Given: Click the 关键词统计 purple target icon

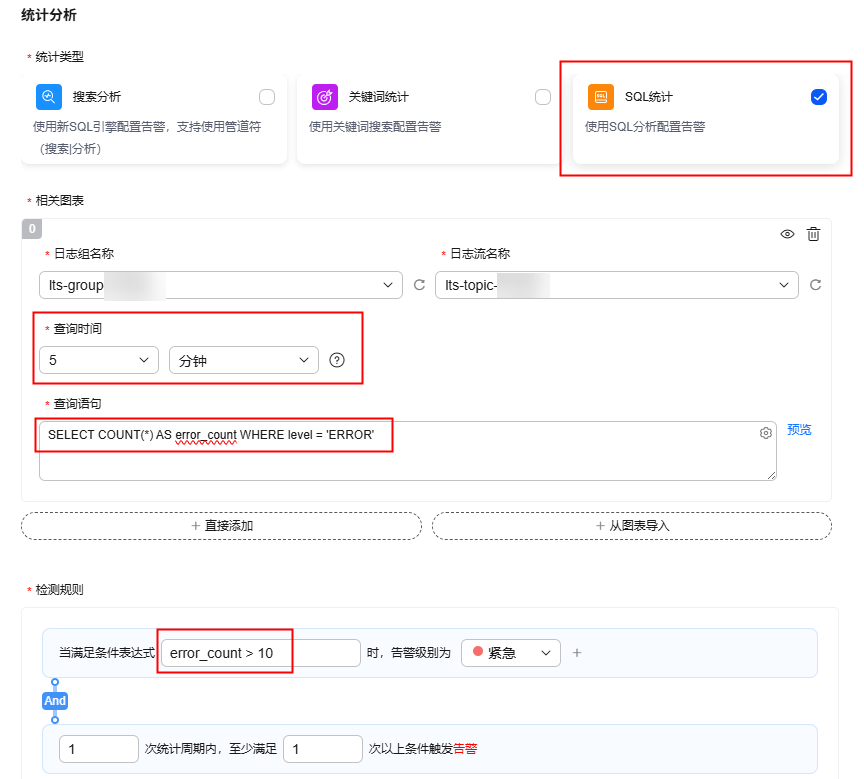Looking at the screenshot, I should 325,97.
